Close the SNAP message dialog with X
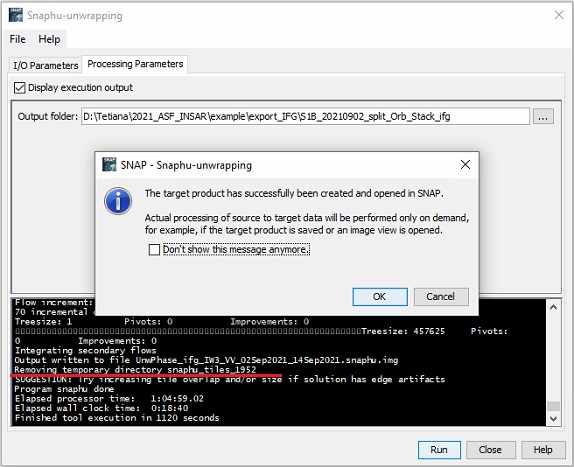Screen dimensions: 574x467 click(x=465, y=165)
